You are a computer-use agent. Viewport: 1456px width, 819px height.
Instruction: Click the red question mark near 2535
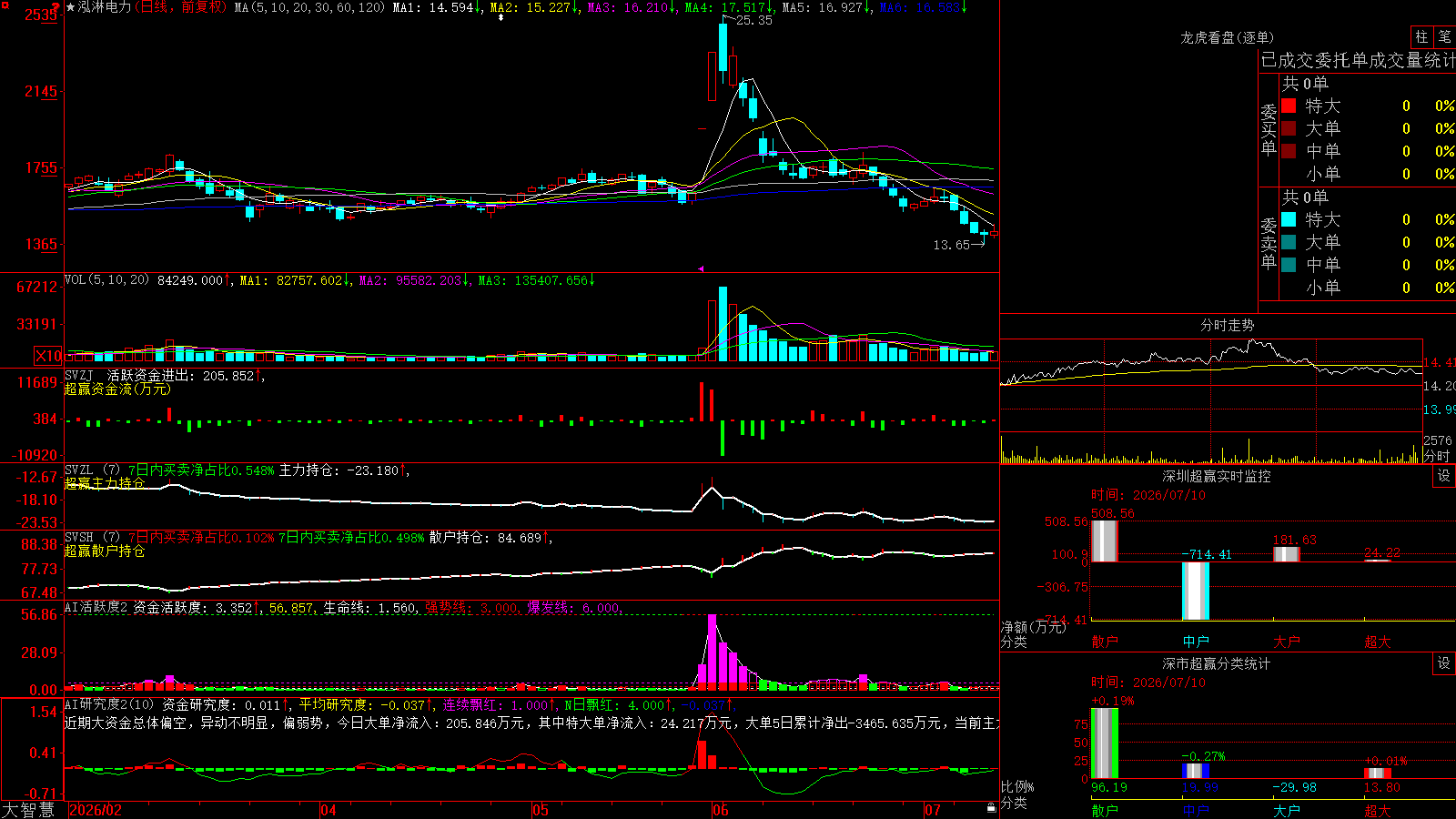point(56,9)
